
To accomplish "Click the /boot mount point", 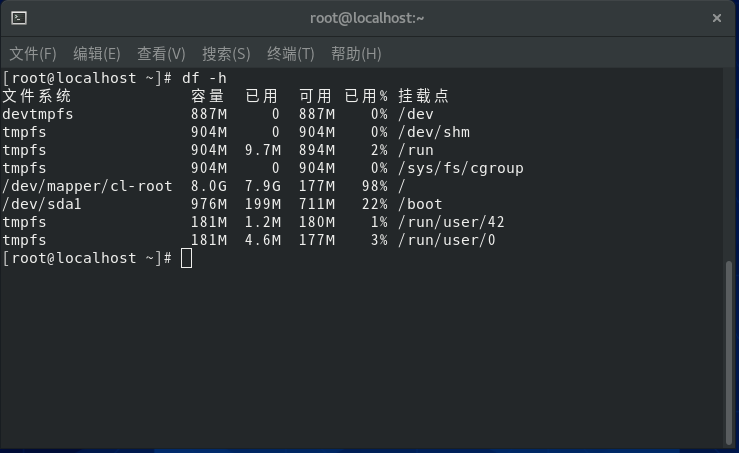I will tap(420, 204).
